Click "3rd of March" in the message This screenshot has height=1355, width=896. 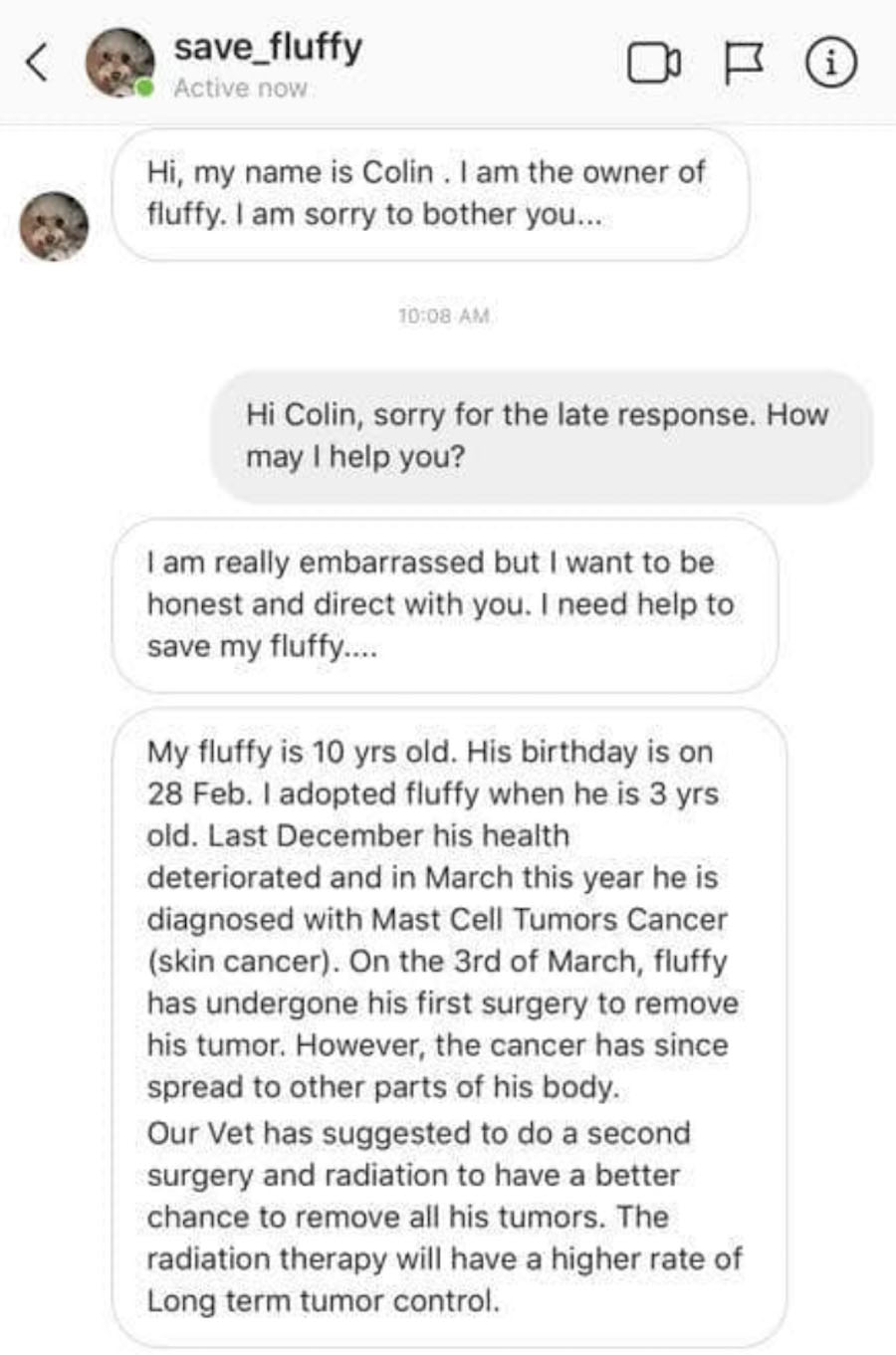click(x=510, y=962)
